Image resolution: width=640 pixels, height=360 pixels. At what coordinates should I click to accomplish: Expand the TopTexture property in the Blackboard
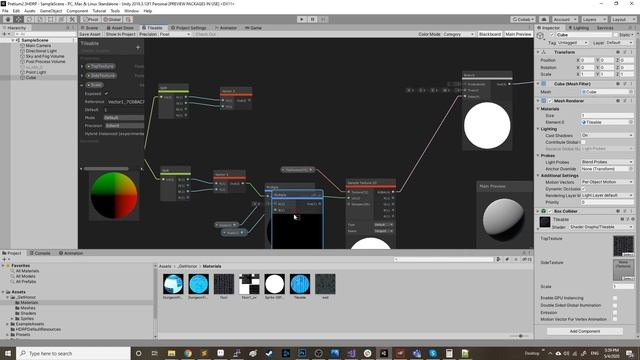pyautogui.click(x=82, y=66)
